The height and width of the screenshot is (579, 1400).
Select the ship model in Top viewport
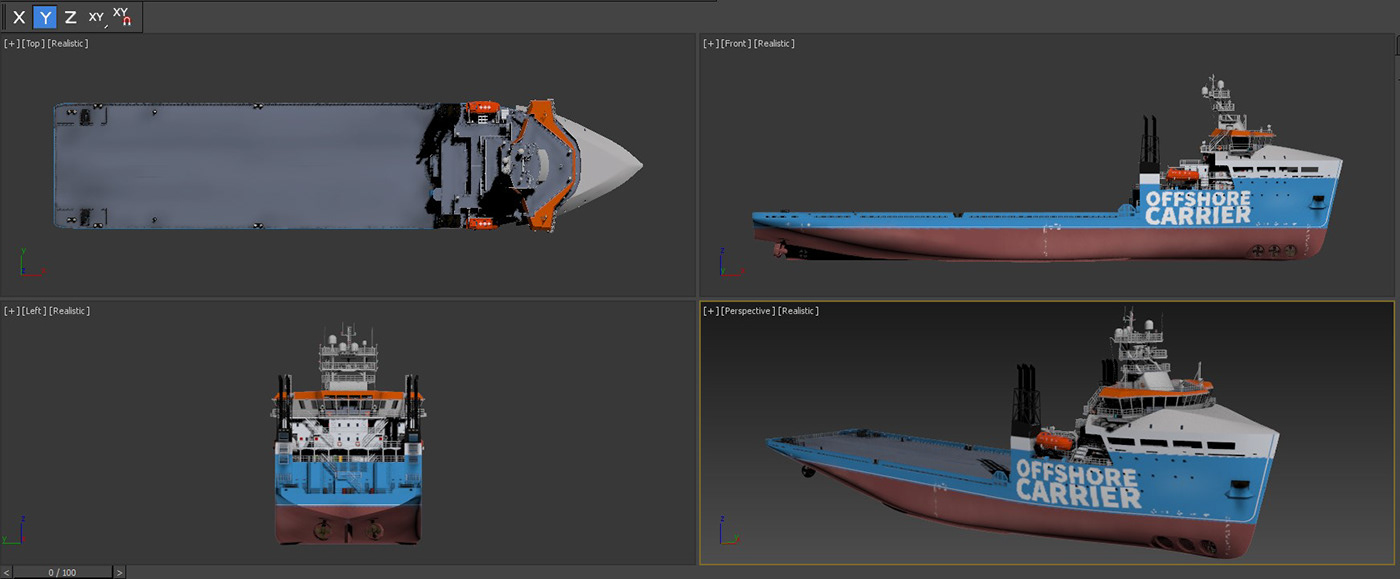click(250, 165)
